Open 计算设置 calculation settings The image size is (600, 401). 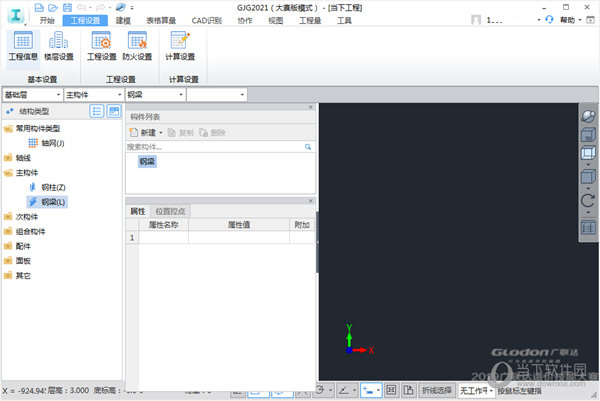point(180,46)
